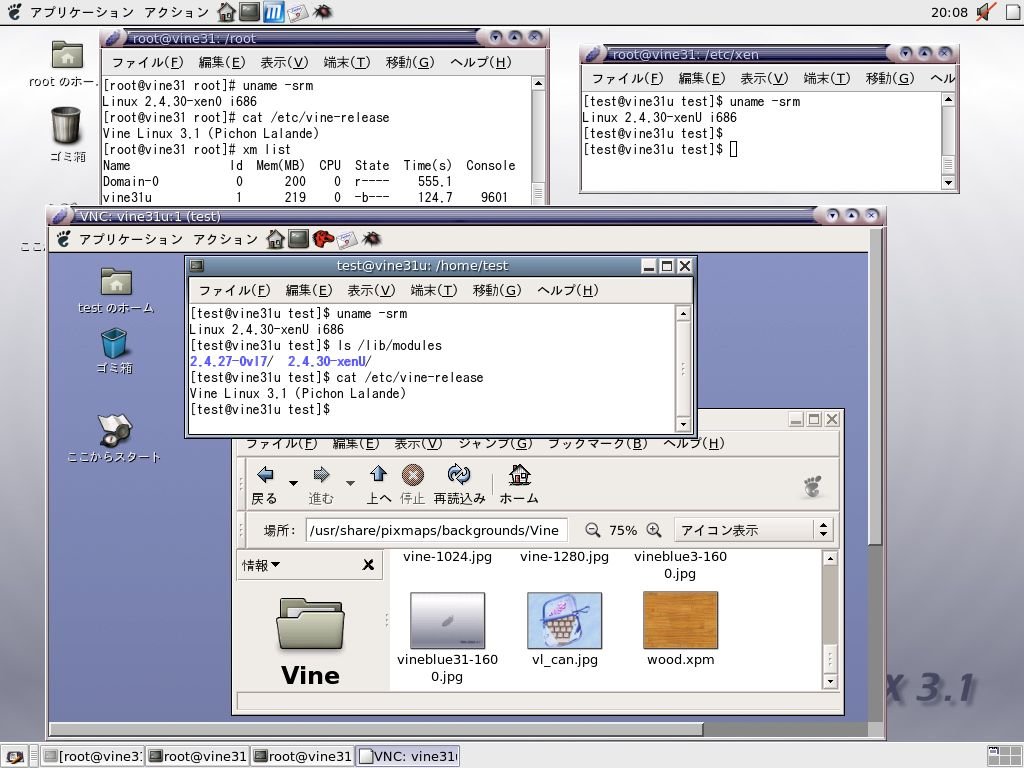Image resolution: width=1024 pixels, height=768 pixels.
Task: Launch the home folder icon in the top panel
Action: click(x=227, y=12)
